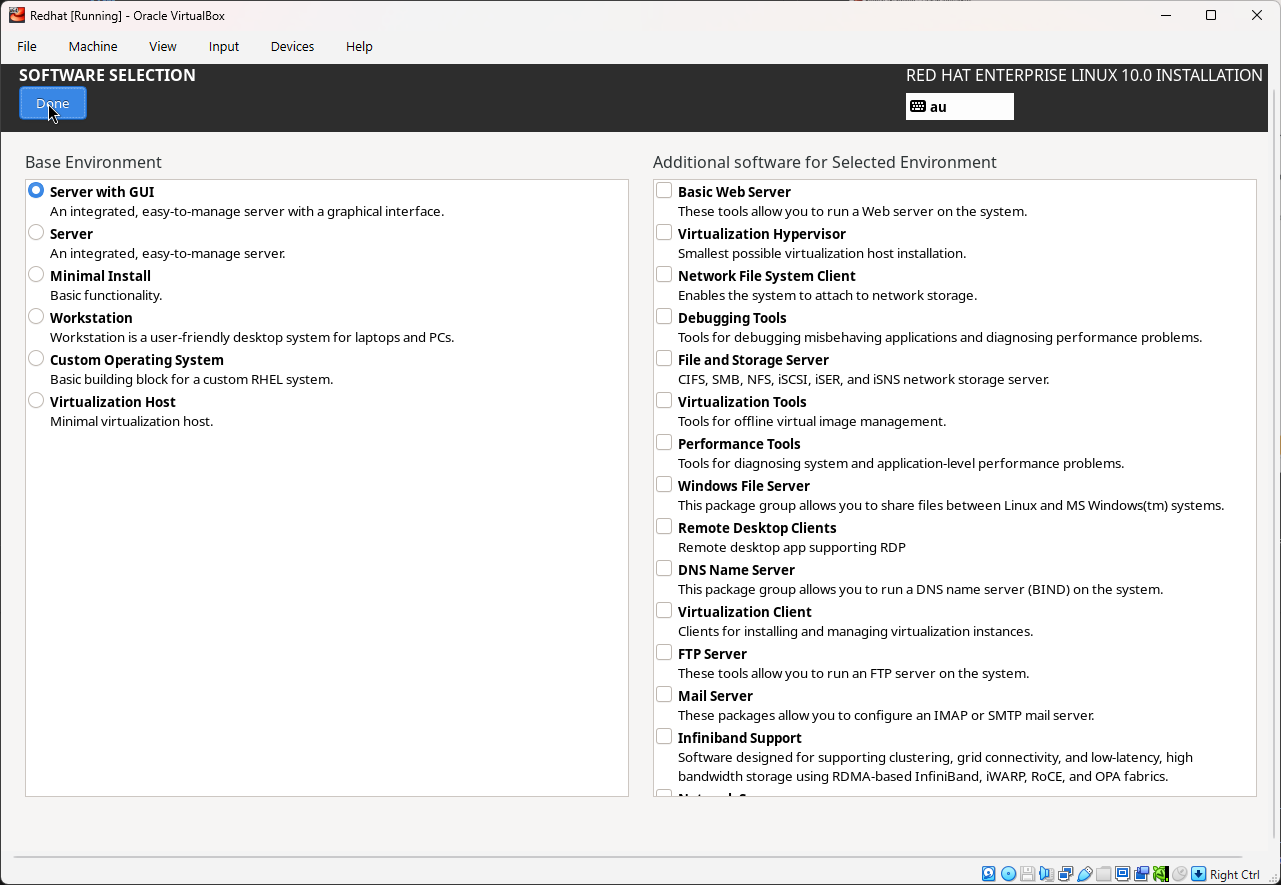Enable Windows File Server software

point(663,484)
